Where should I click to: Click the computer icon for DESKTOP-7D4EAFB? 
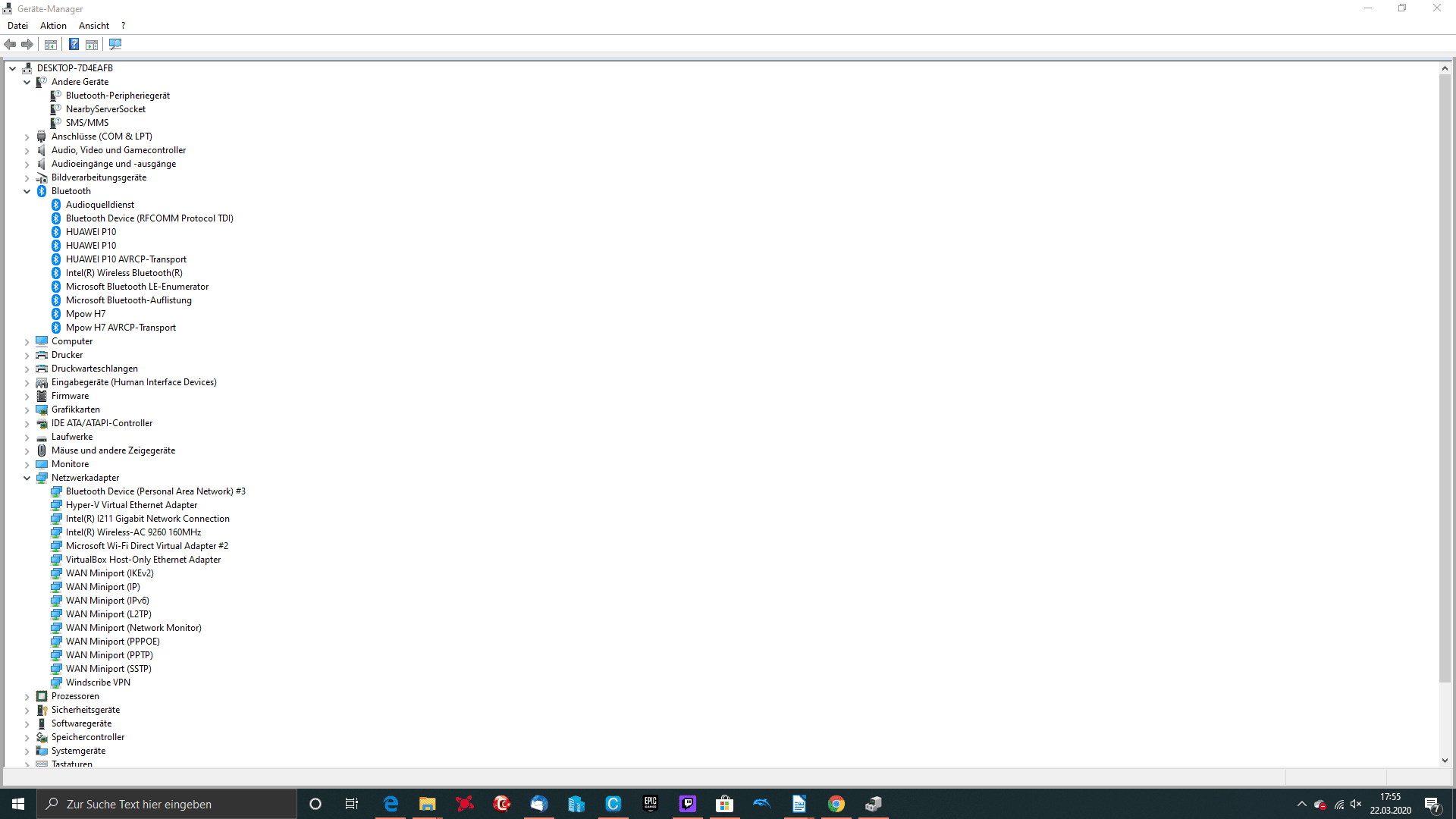coord(27,68)
